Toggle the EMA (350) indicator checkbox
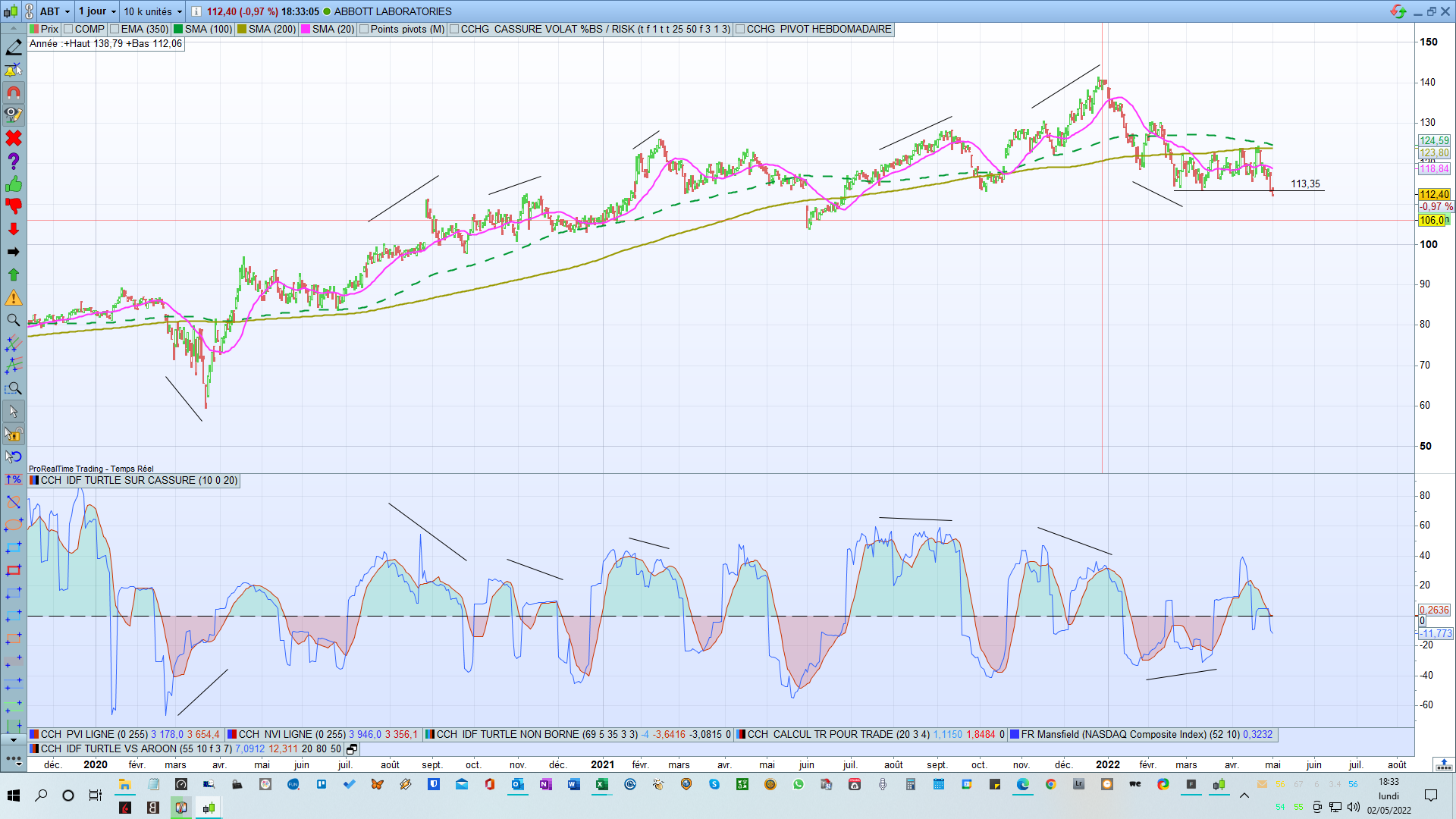The image size is (1456, 819). point(115,29)
